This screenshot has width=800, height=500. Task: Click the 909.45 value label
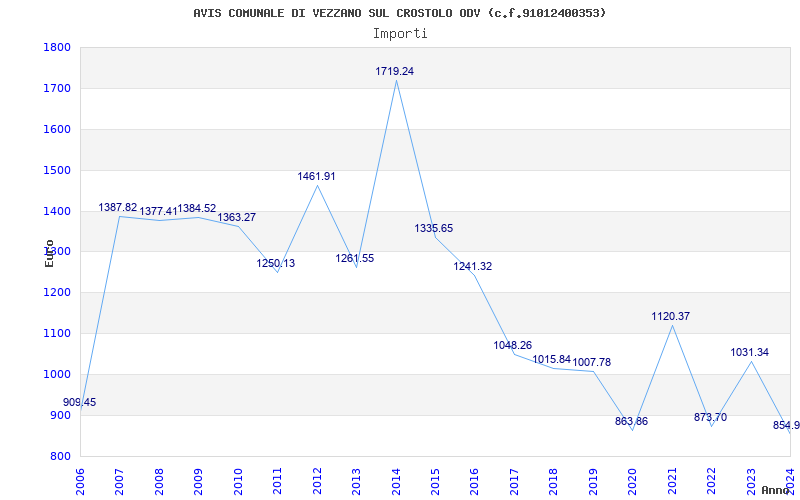pyautogui.click(x=80, y=403)
